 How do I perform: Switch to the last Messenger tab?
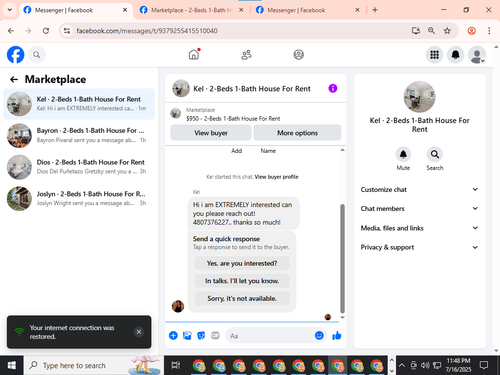308,10
